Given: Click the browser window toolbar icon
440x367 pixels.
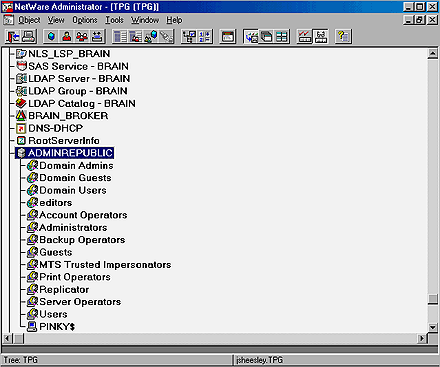Looking at the screenshot, I should point(228,36).
